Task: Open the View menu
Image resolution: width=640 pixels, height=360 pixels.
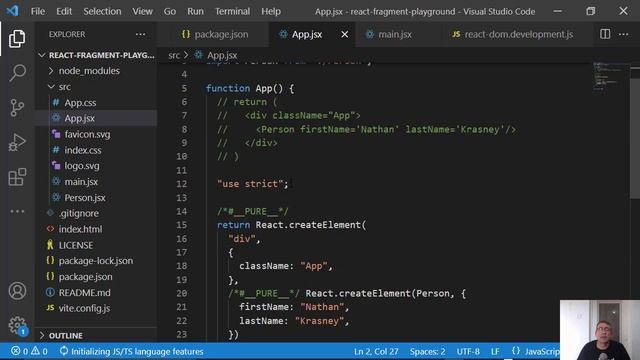Action: [142, 11]
